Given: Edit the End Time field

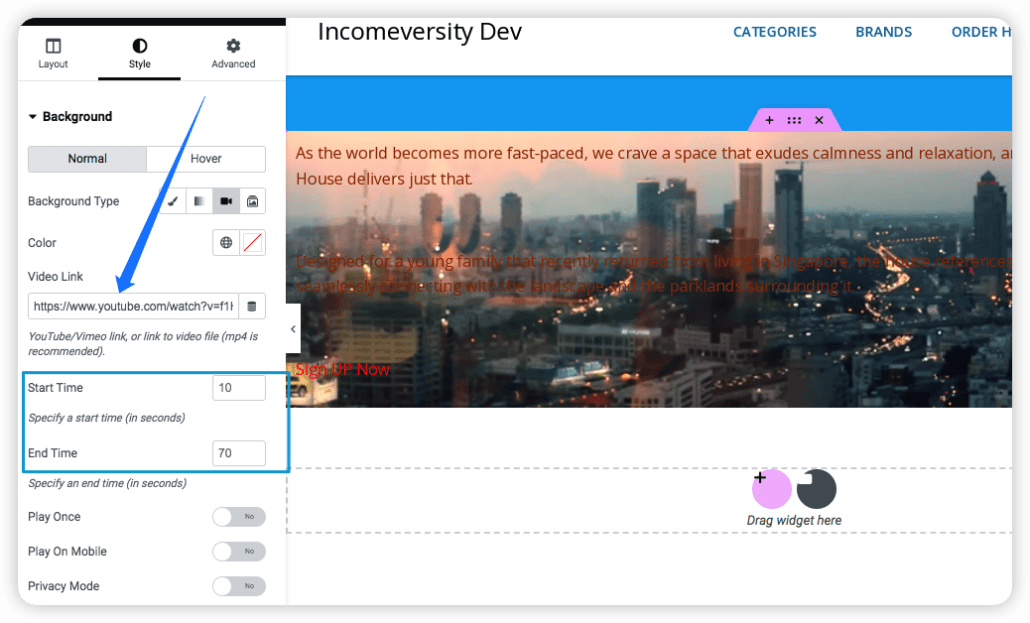Looking at the screenshot, I should 238,453.
